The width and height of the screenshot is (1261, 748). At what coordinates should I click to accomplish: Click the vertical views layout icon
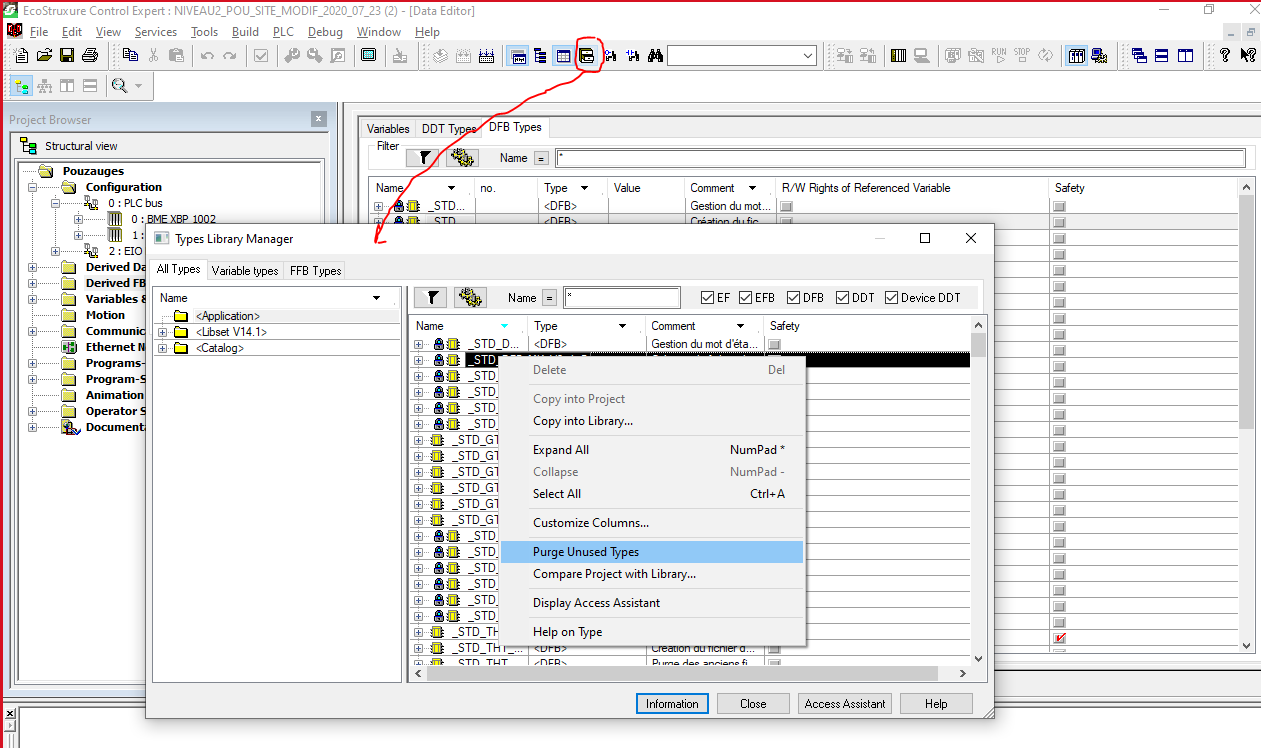click(67, 86)
